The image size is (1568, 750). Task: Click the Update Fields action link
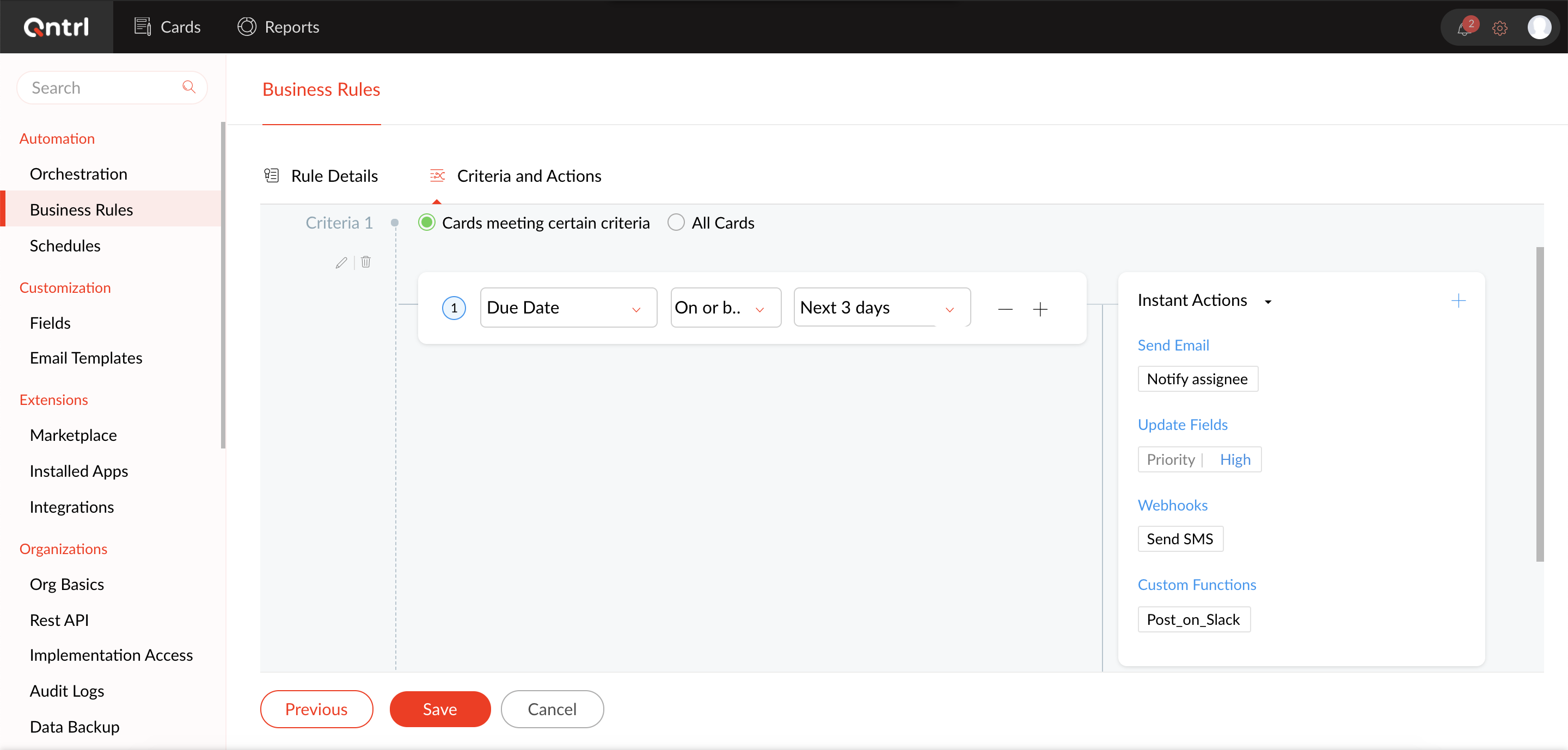click(x=1183, y=425)
